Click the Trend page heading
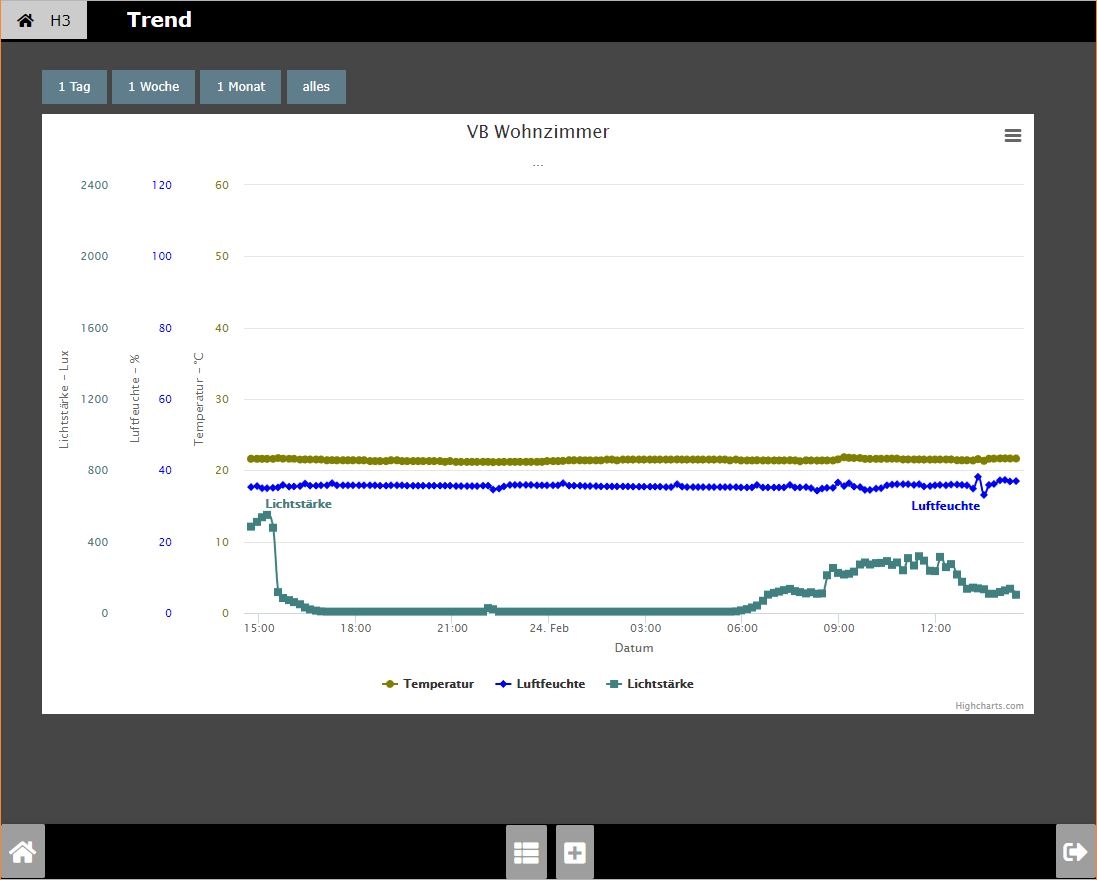Viewport: 1097px width, 880px height. tap(159, 20)
